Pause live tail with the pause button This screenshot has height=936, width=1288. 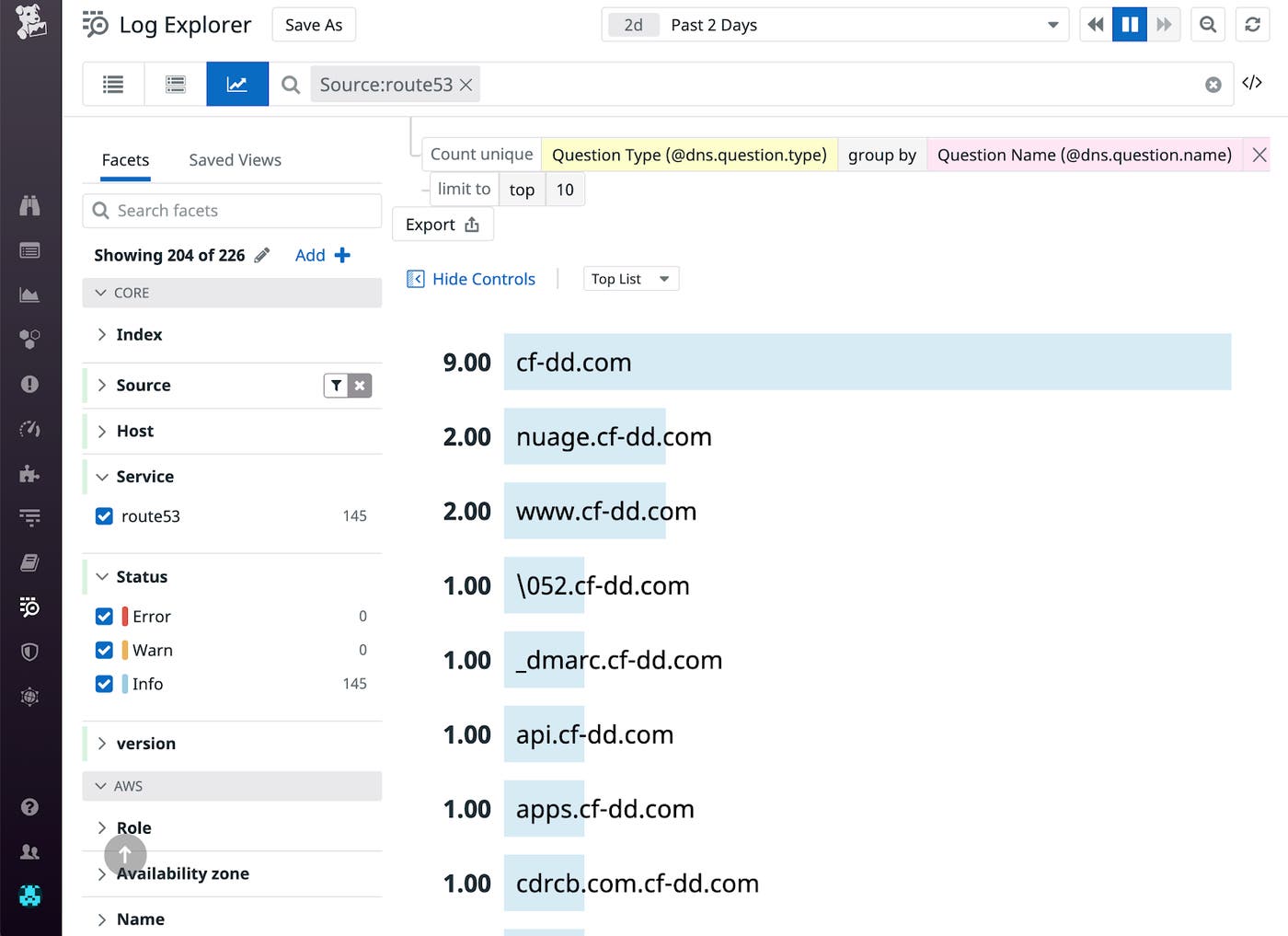[1130, 25]
